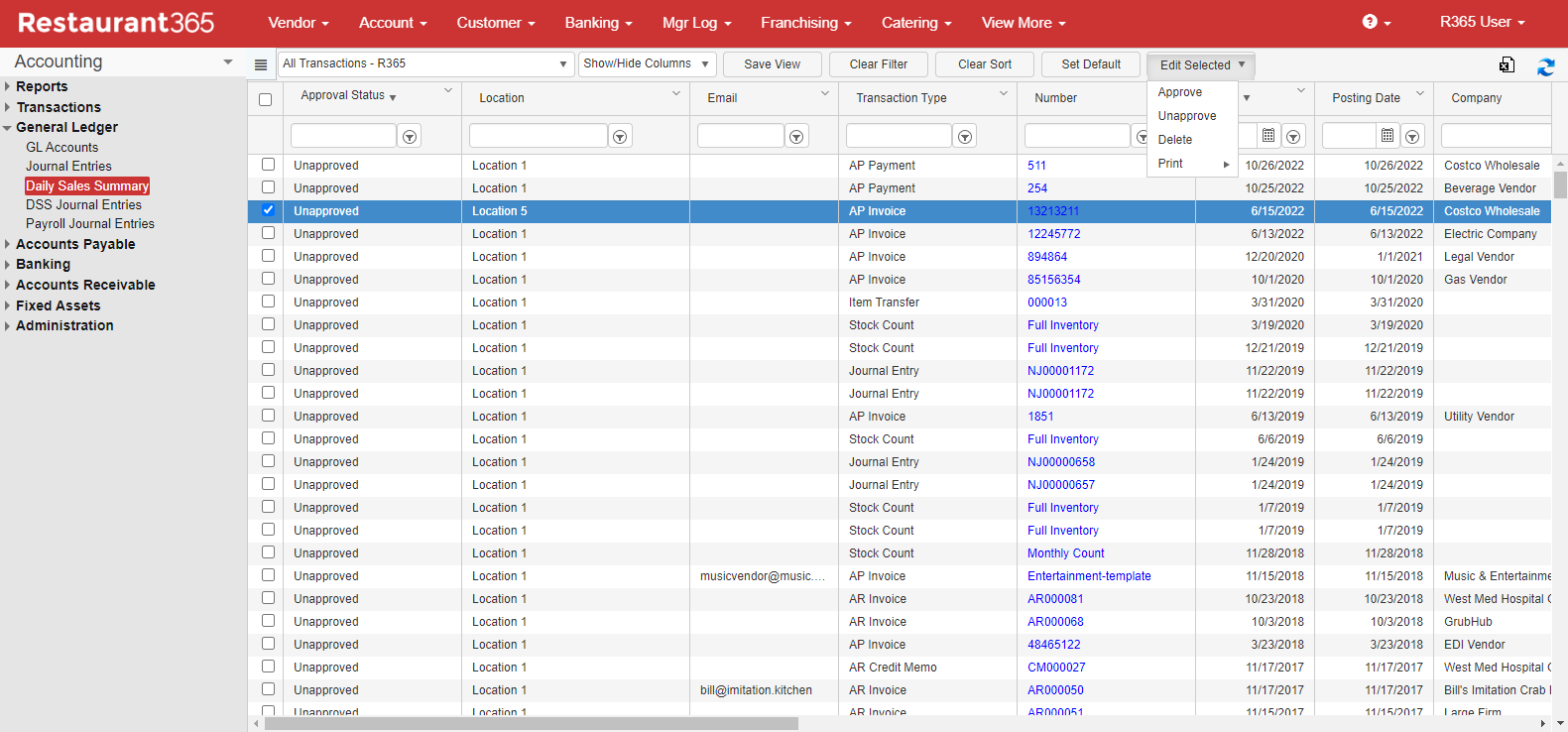Toggle the select-all header checkbox
The height and width of the screenshot is (732, 1568).
(265, 99)
